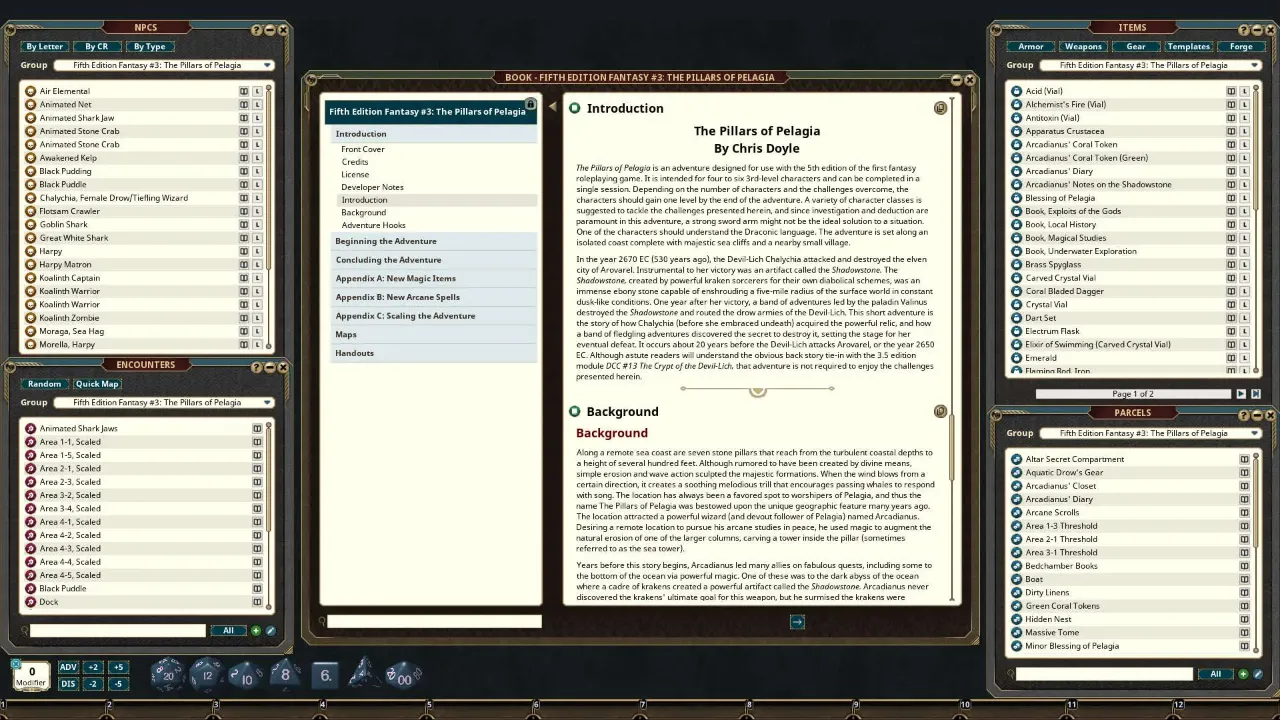Pick the d12 die
Image resolution: width=1280 pixels, height=720 pixels.
point(206,675)
